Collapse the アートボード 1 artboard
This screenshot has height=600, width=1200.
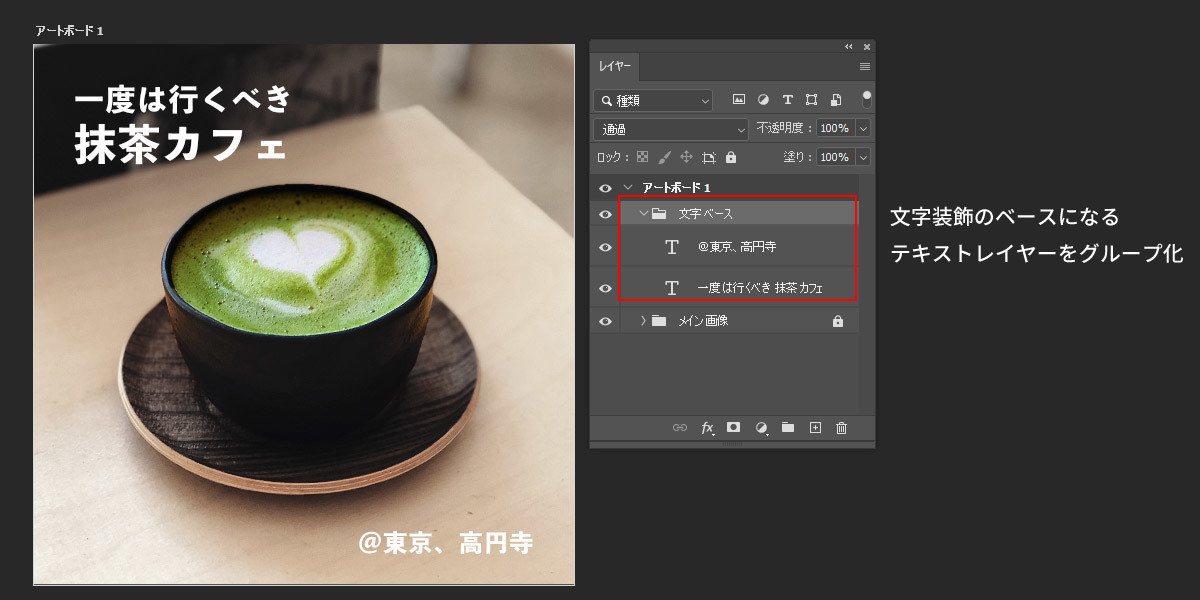pos(628,188)
